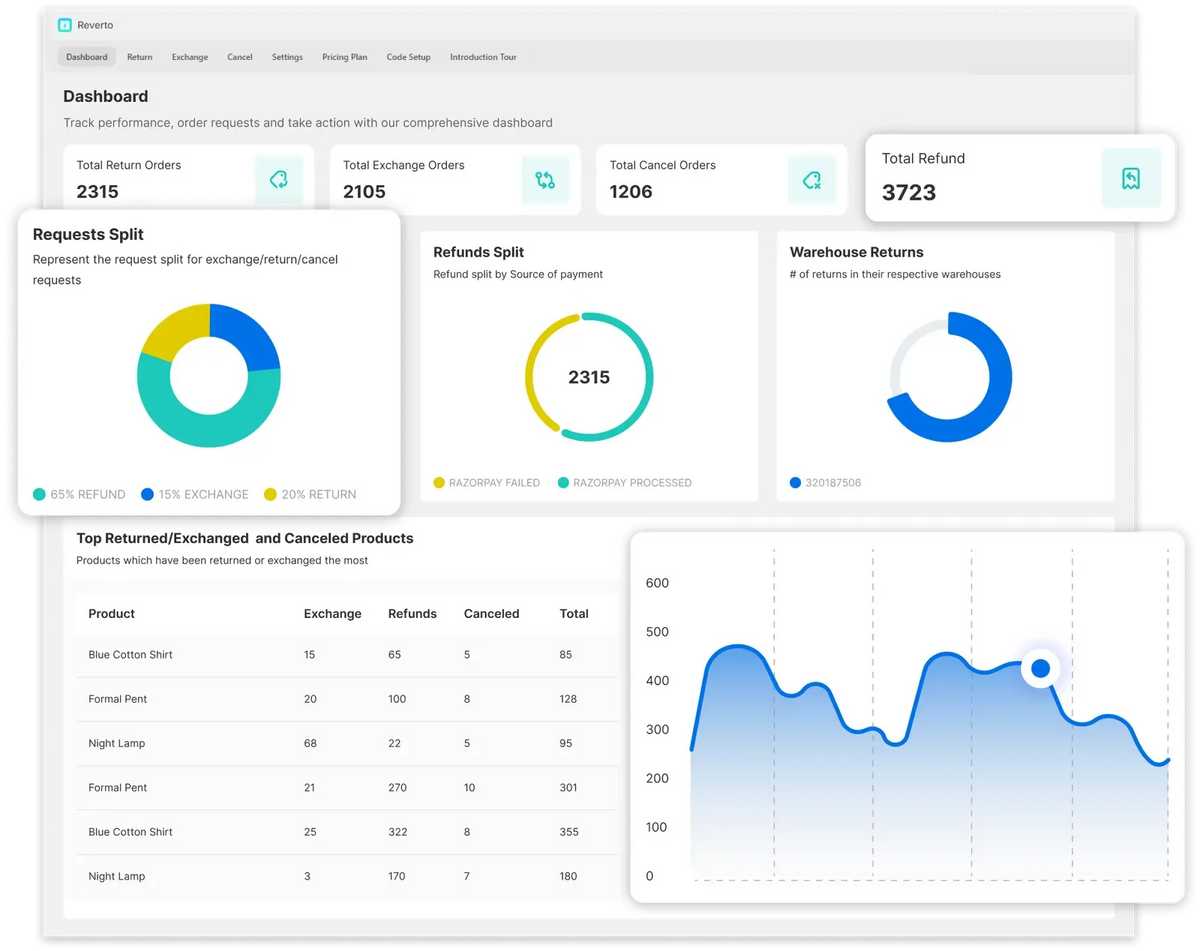Click the Refunds Split card title
Viewport: 1200px width, 951px height.
(x=479, y=252)
